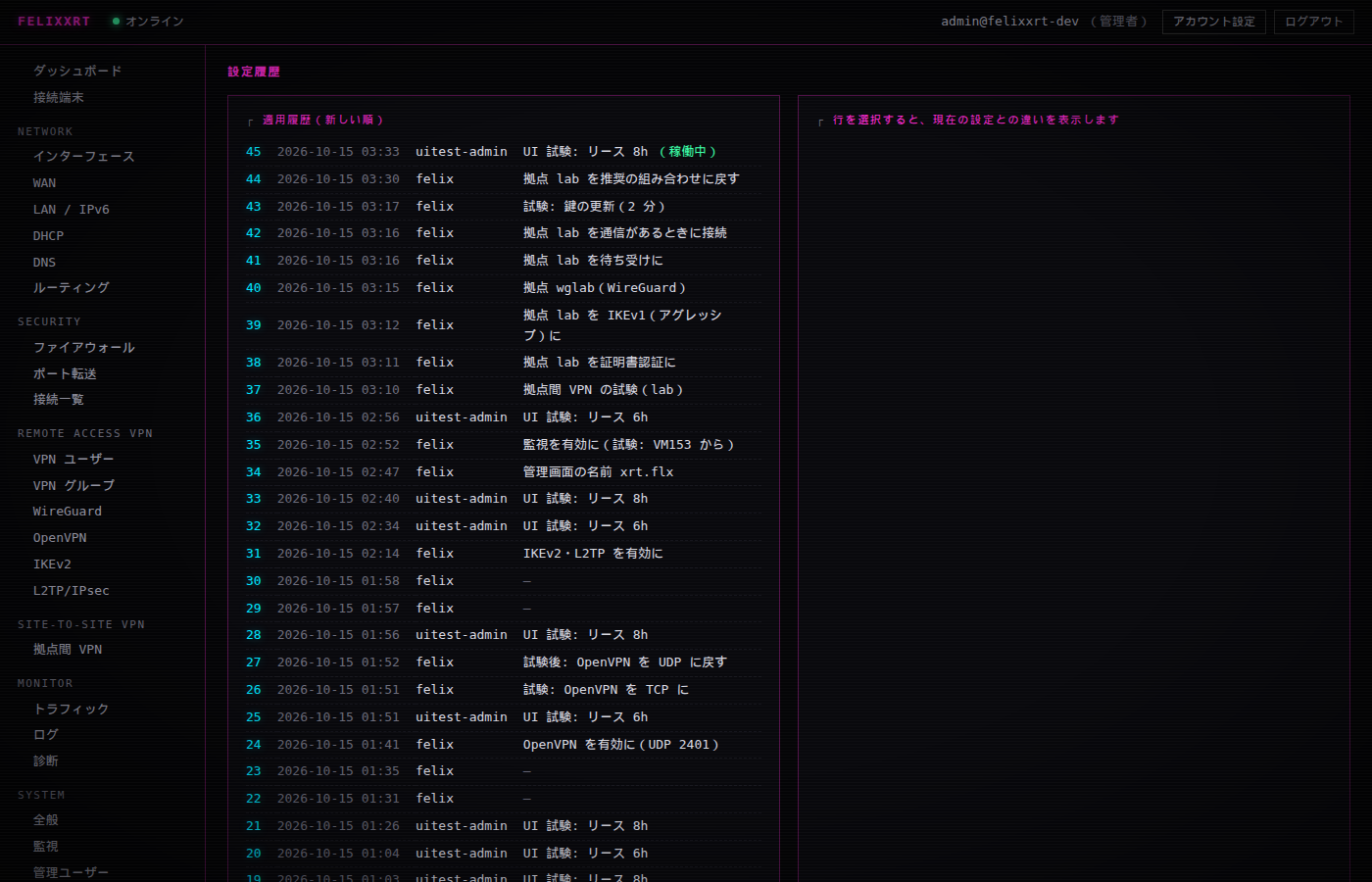Select history row 29 at 01:57
The image size is (1372, 882).
click(x=503, y=609)
